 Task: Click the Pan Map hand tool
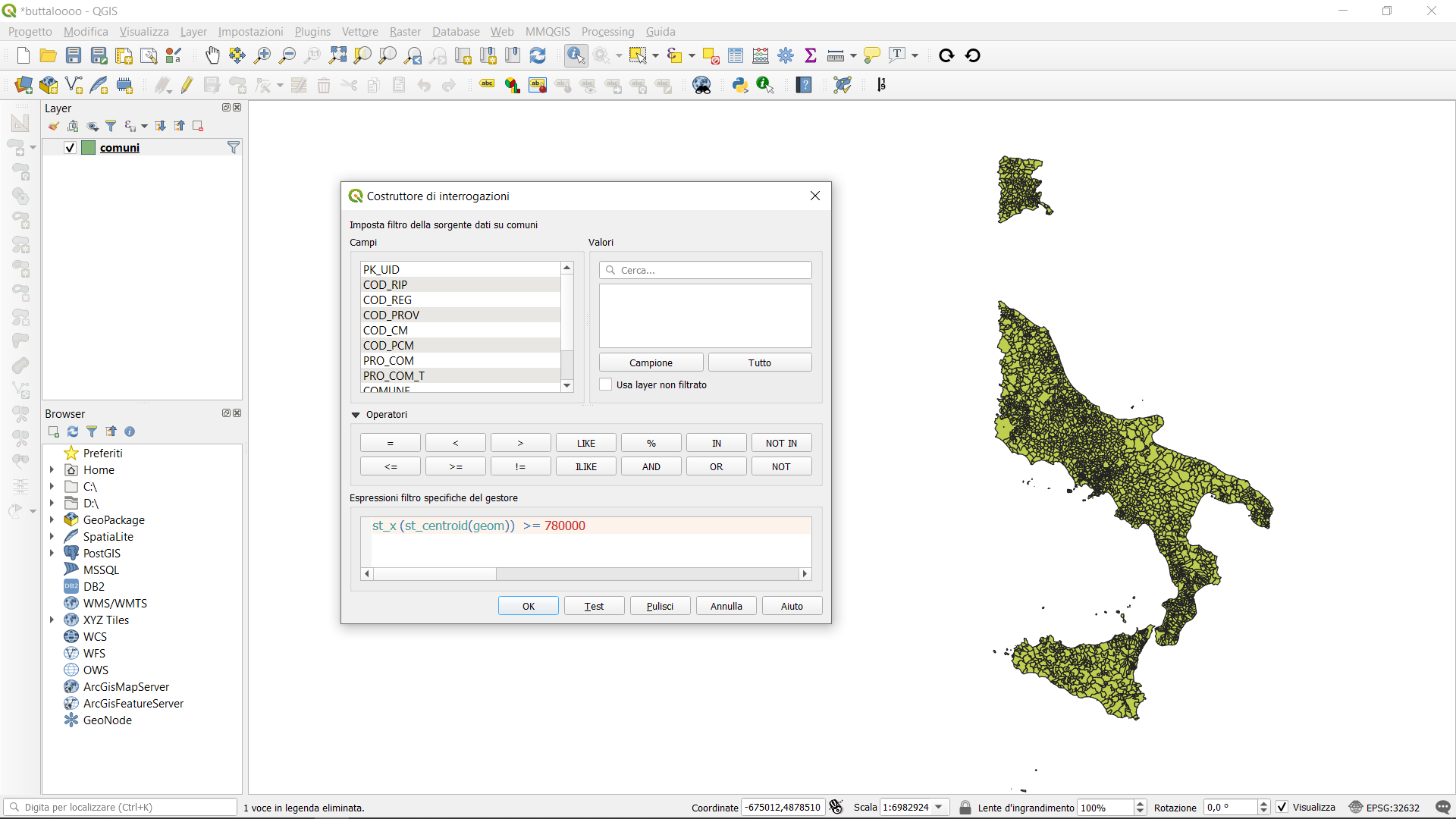tap(212, 55)
